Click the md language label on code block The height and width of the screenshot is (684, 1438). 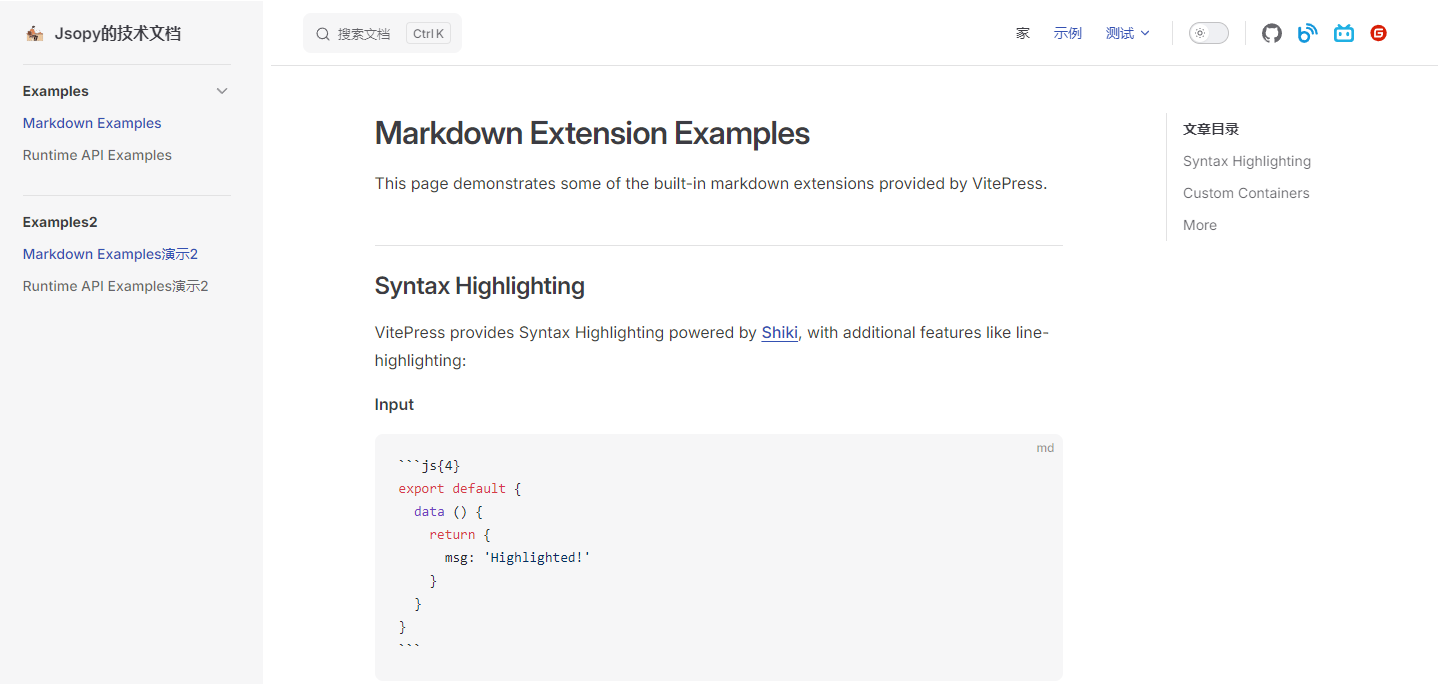coord(1045,448)
